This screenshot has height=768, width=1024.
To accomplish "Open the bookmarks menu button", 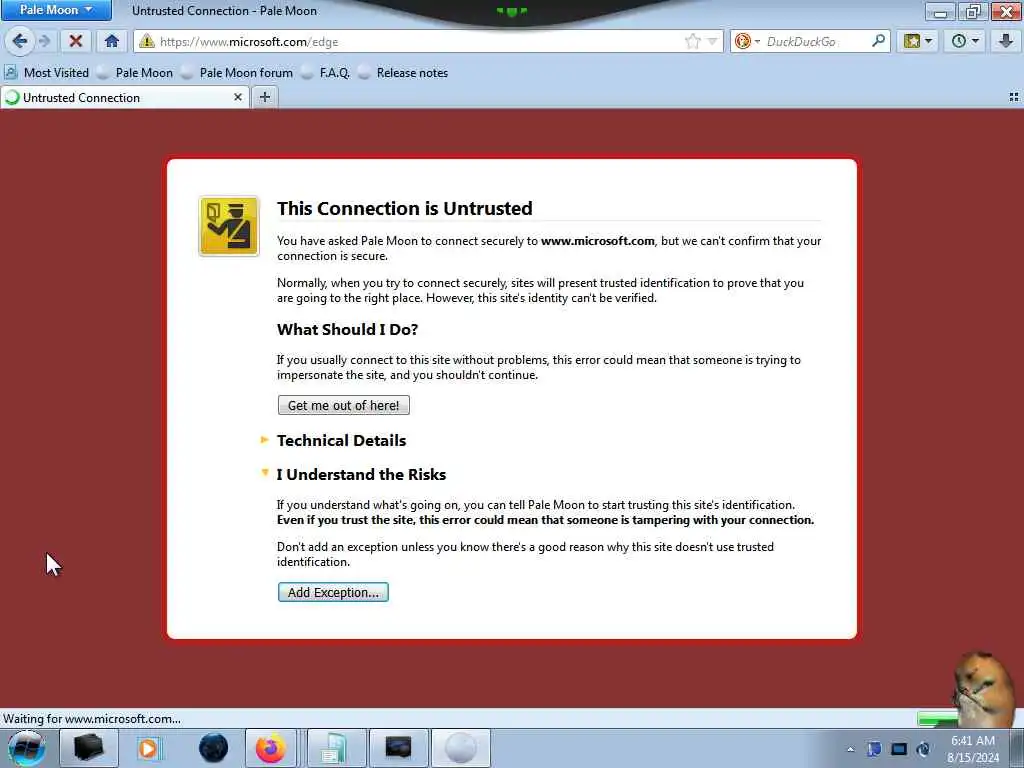I will click(917, 41).
